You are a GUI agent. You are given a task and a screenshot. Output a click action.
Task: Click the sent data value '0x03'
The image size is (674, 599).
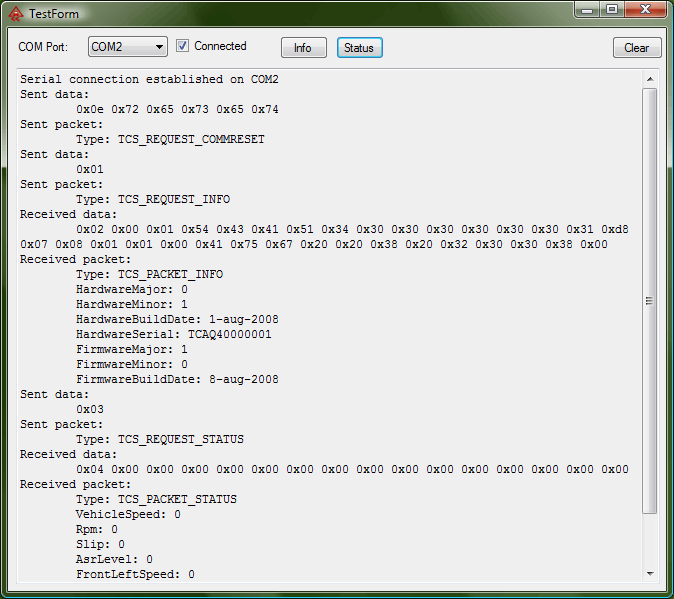tap(90, 410)
